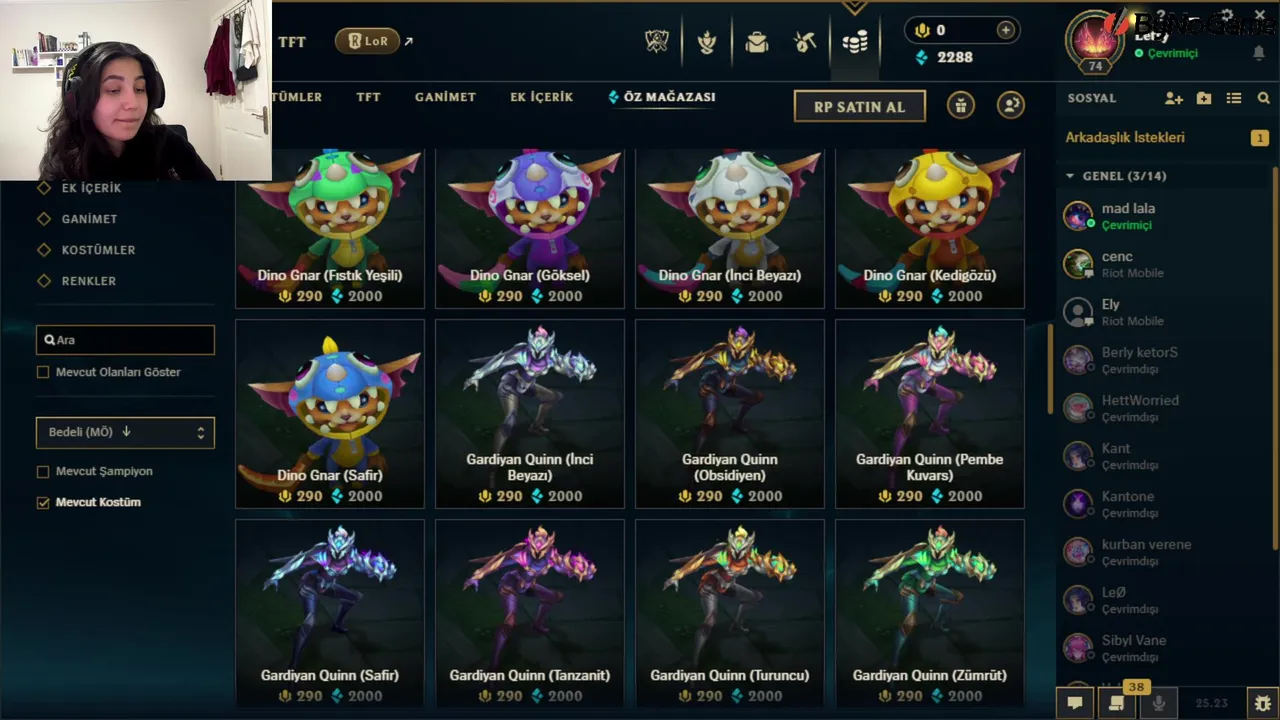This screenshot has width=1280, height=720.
Task: Check the Mevcut Şampiyon checkbox
Action: tap(43, 471)
